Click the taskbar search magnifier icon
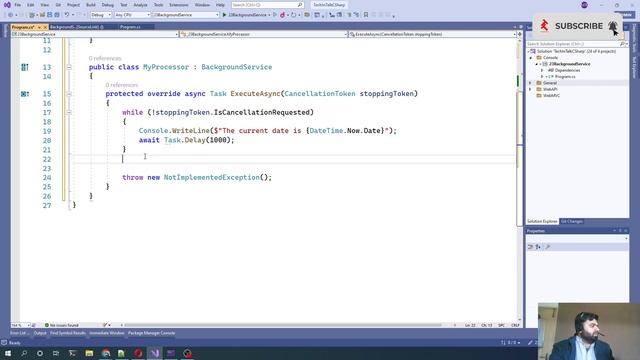This screenshot has width=640, height=360. [24, 353]
